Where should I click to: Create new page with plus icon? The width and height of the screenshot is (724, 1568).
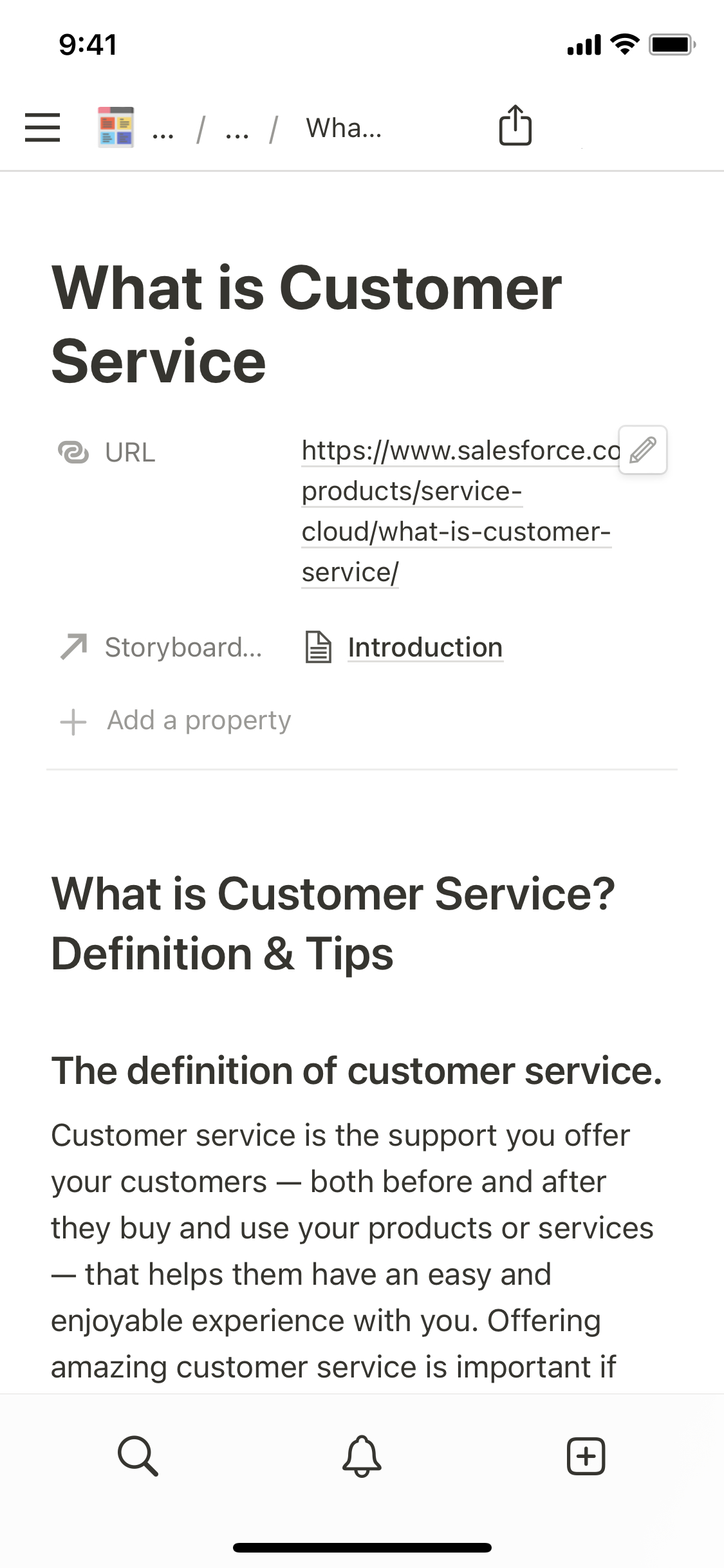pyautogui.click(x=586, y=1456)
